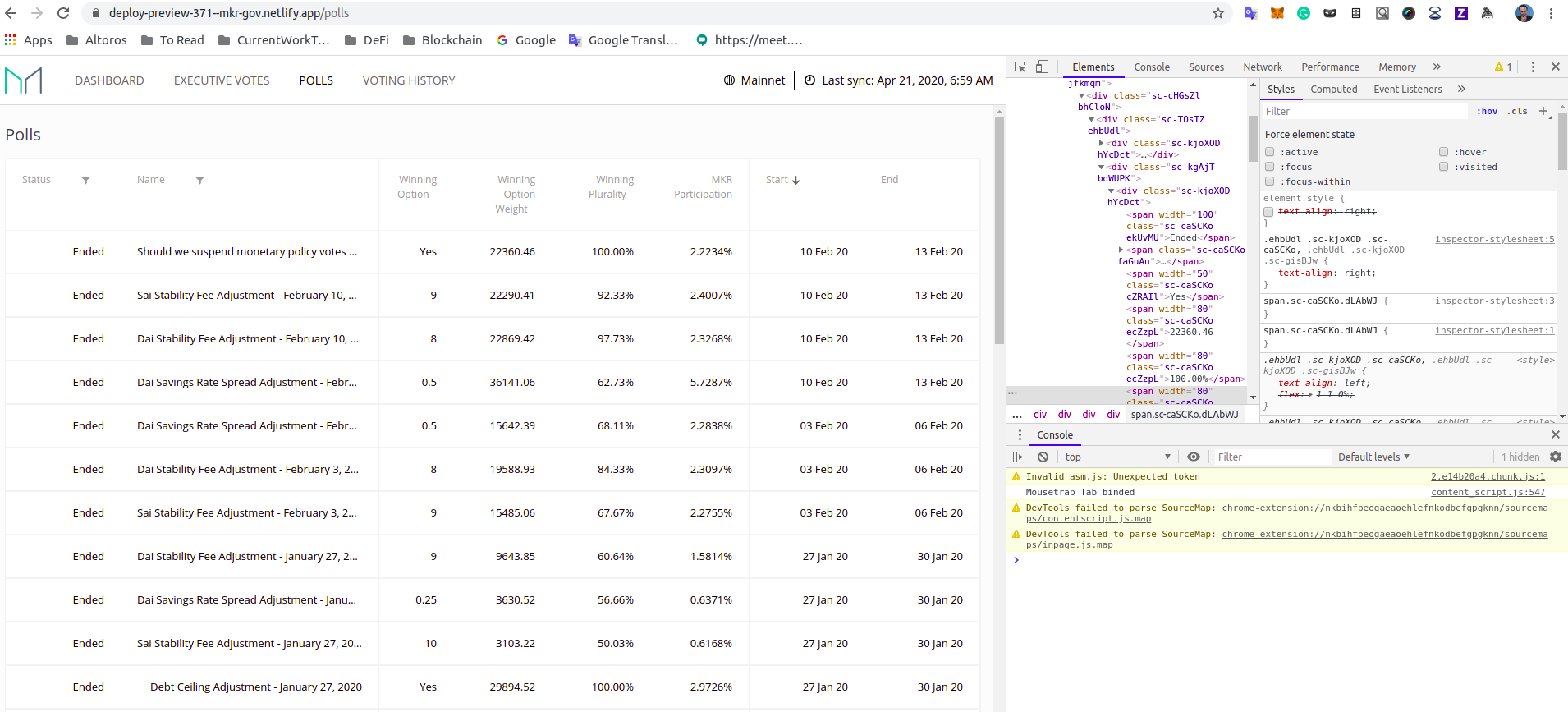Enable the :hover force state checkbox
This screenshot has height=712, width=1568.
click(x=1443, y=152)
